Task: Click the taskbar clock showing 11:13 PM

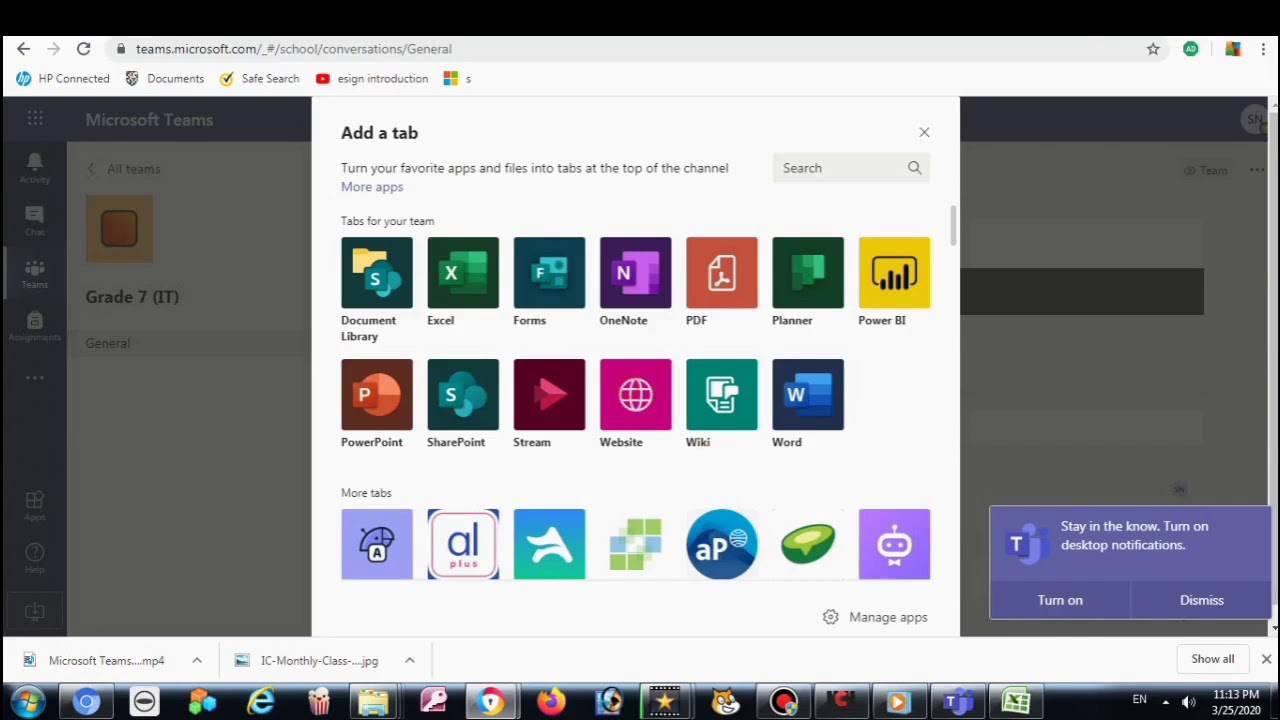Action: point(1236,702)
